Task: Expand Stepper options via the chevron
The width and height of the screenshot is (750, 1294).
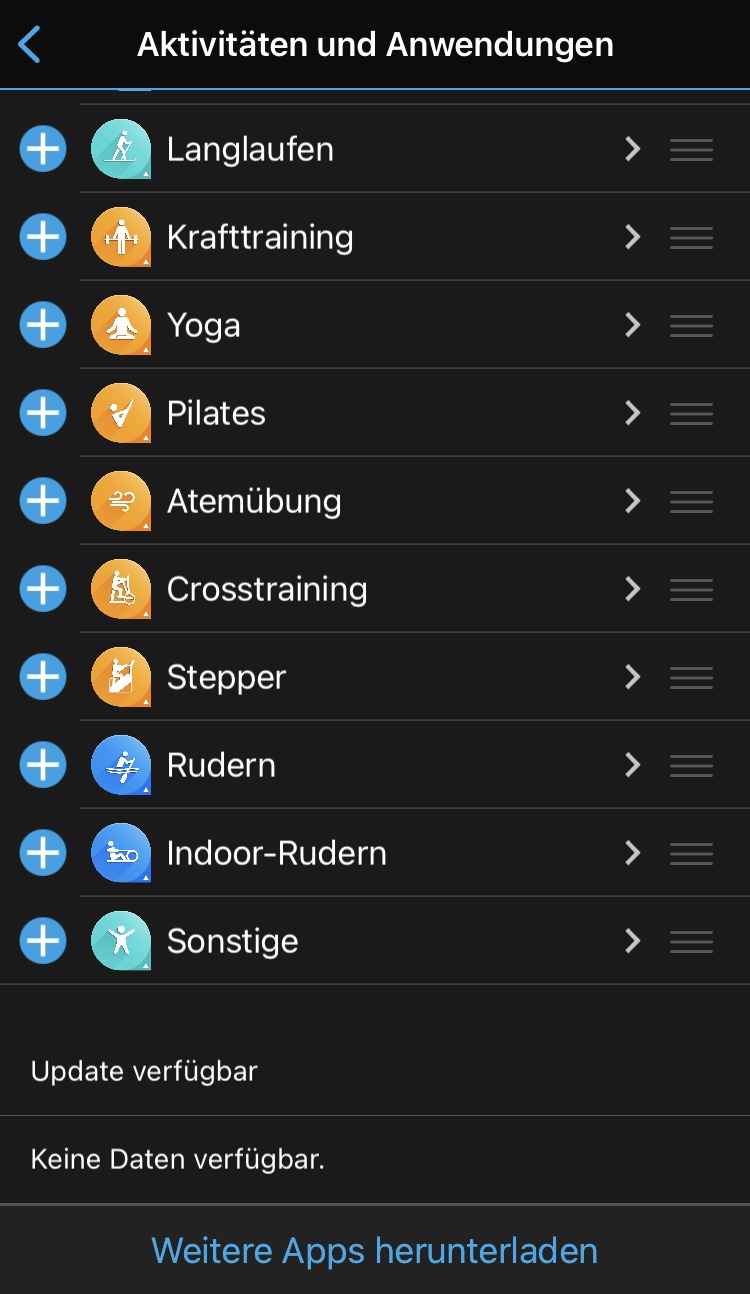Action: point(632,677)
